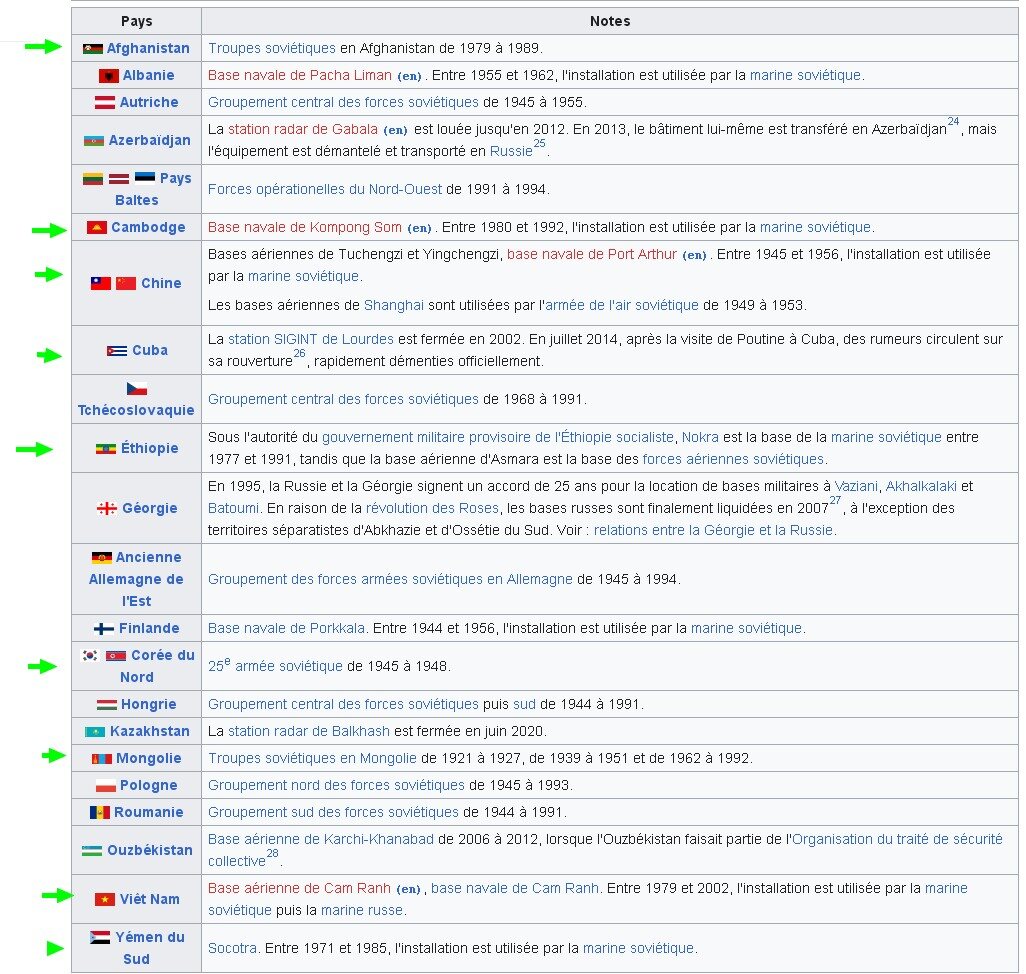Click the Viêt Nam flag icon
Image resolution: width=1026 pixels, height=974 pixels.
point(105,900)
